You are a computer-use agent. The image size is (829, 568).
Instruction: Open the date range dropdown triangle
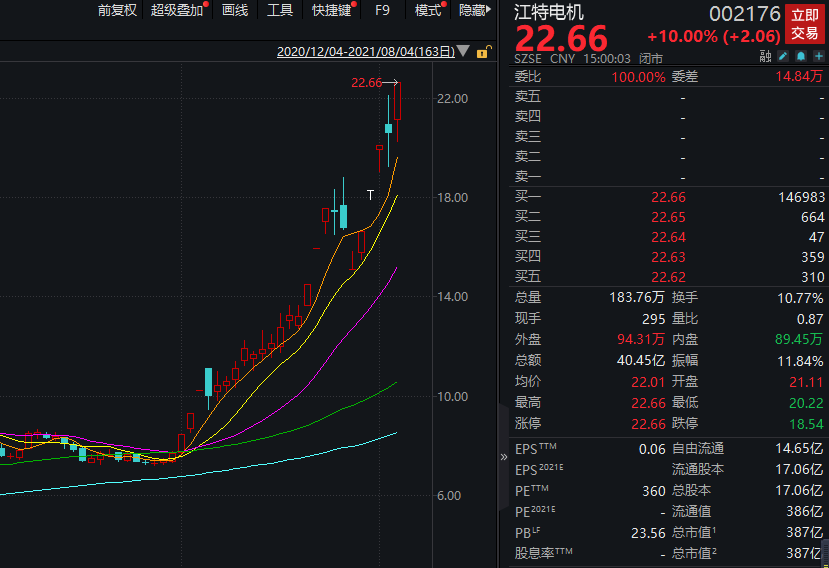[x=464, y=51]
